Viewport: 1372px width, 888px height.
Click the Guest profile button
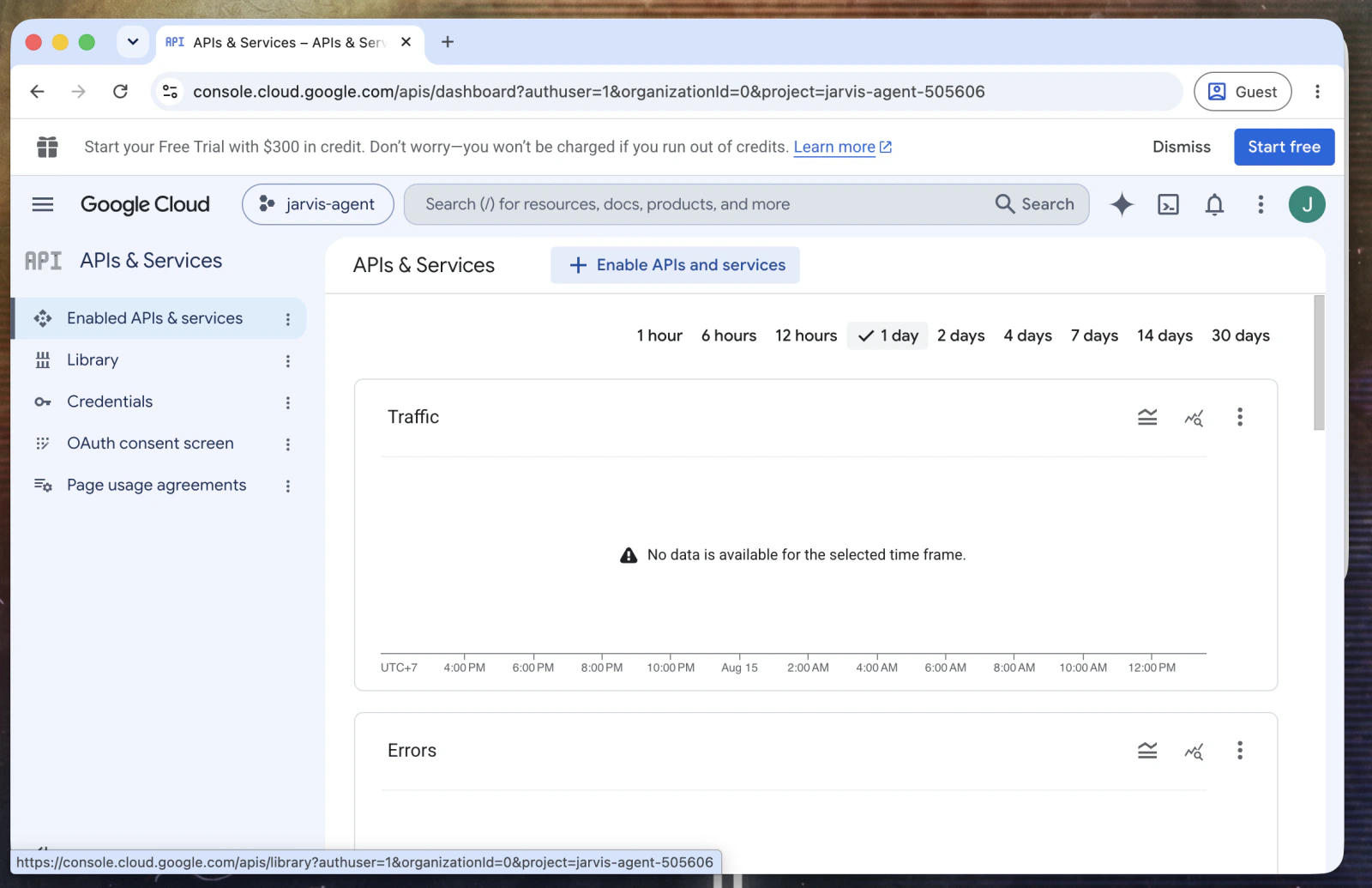(x=1243, y=92)
